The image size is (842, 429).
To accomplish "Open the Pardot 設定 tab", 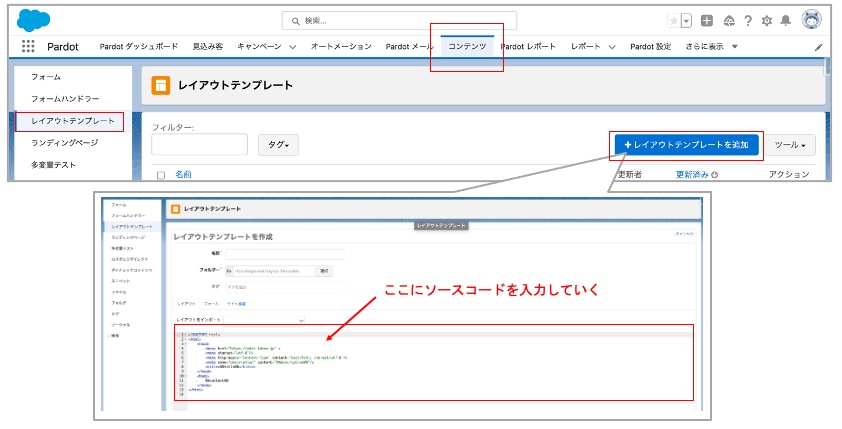I will [x=650, y=47].
